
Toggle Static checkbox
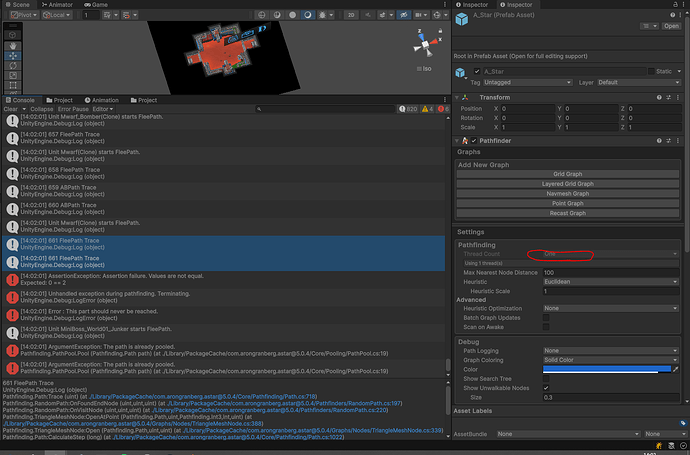[x=651, y=71]
